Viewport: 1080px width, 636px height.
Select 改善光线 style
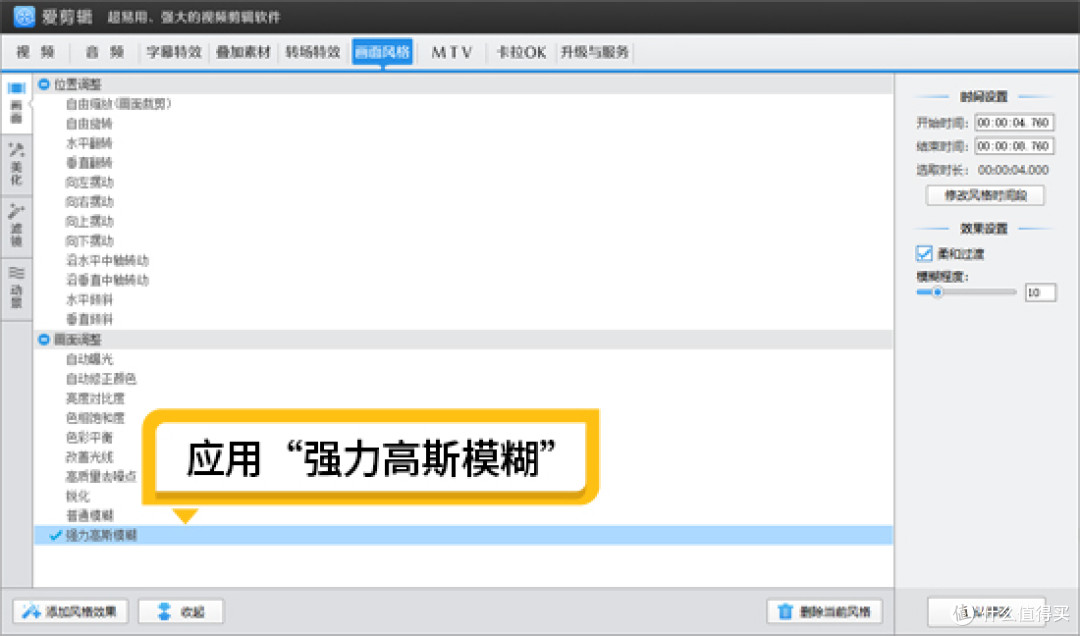click(x=90, y=457)
